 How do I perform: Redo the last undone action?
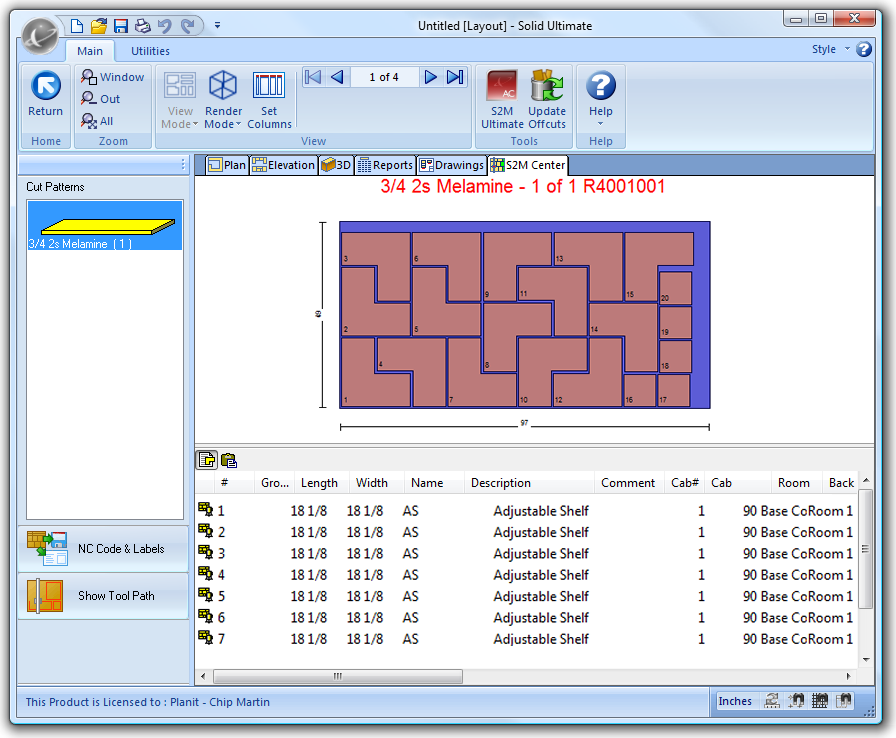[187, 26]
